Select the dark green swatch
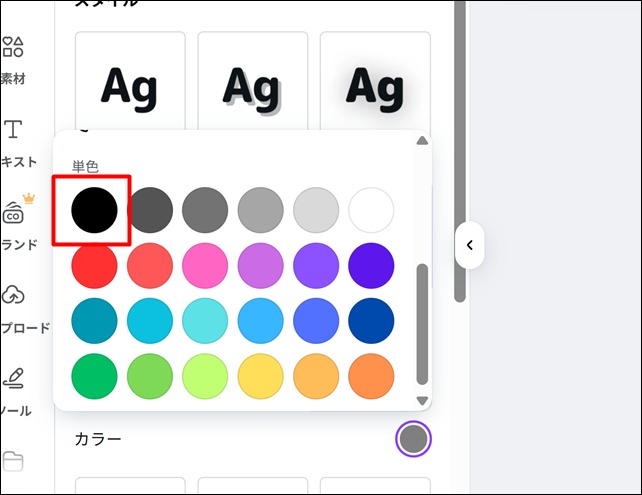Viewport: 642px width, 495px height. point(94,375)
